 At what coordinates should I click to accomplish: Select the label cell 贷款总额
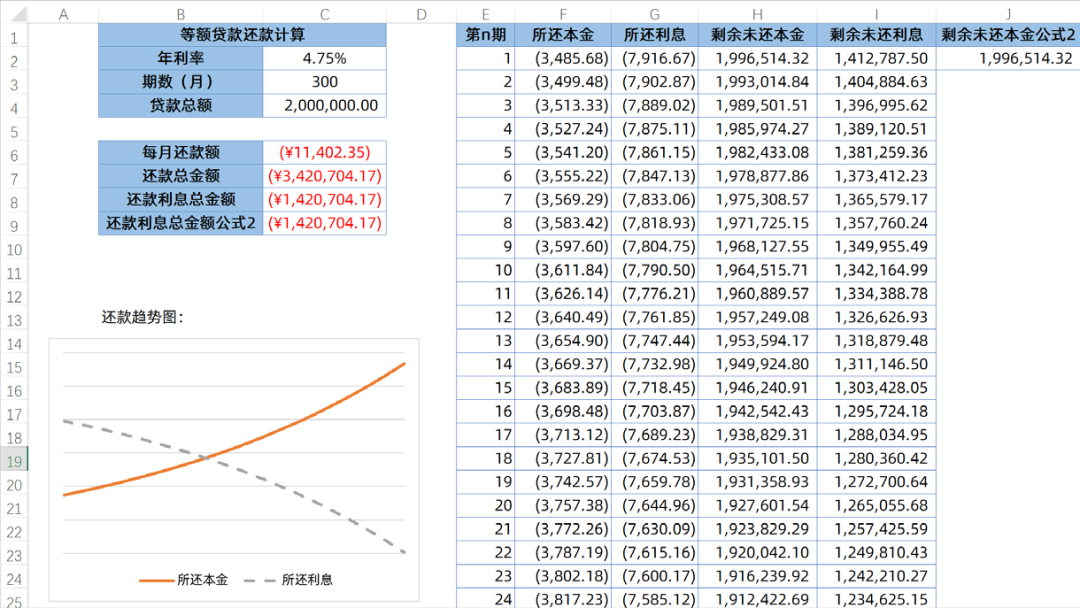pos(180,105)
